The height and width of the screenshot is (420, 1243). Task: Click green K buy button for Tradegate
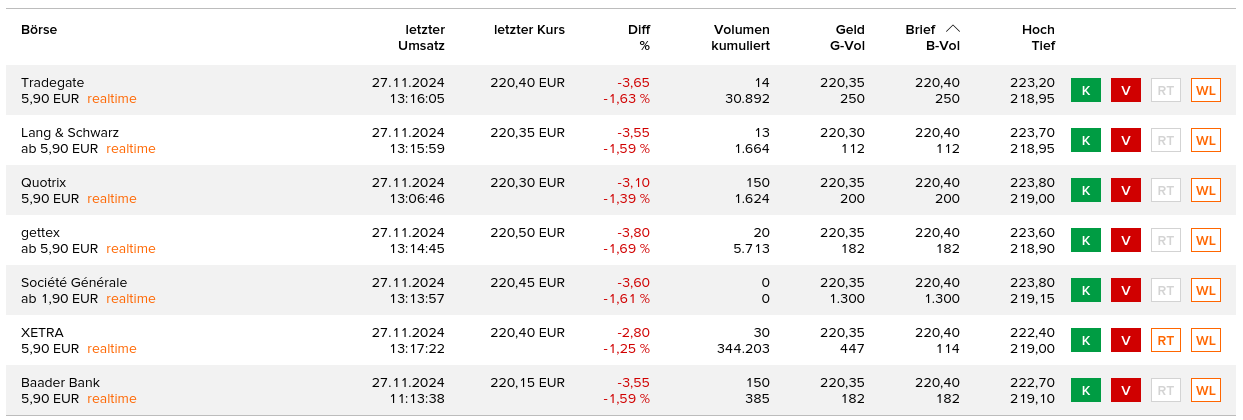[x=1085, y=91]
